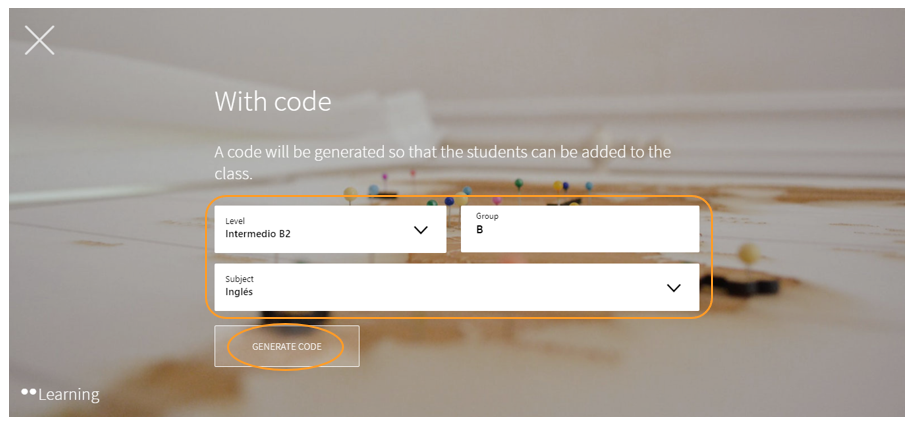Close the With code dialog
This screenshot has height=429, width=915.
(40, 40)
